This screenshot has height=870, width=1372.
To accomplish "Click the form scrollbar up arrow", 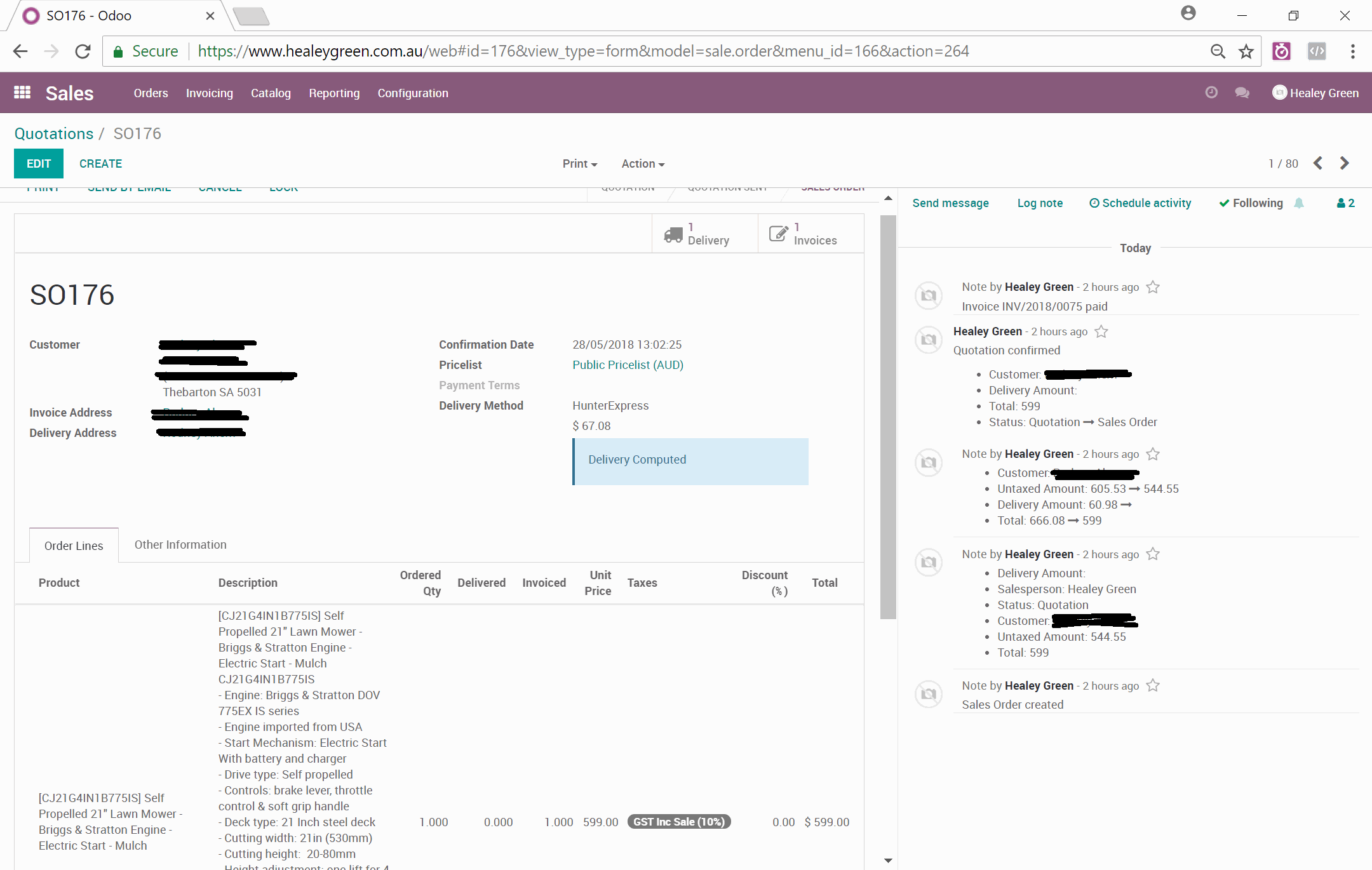I will pyautogui.click(x=888, y=198).
